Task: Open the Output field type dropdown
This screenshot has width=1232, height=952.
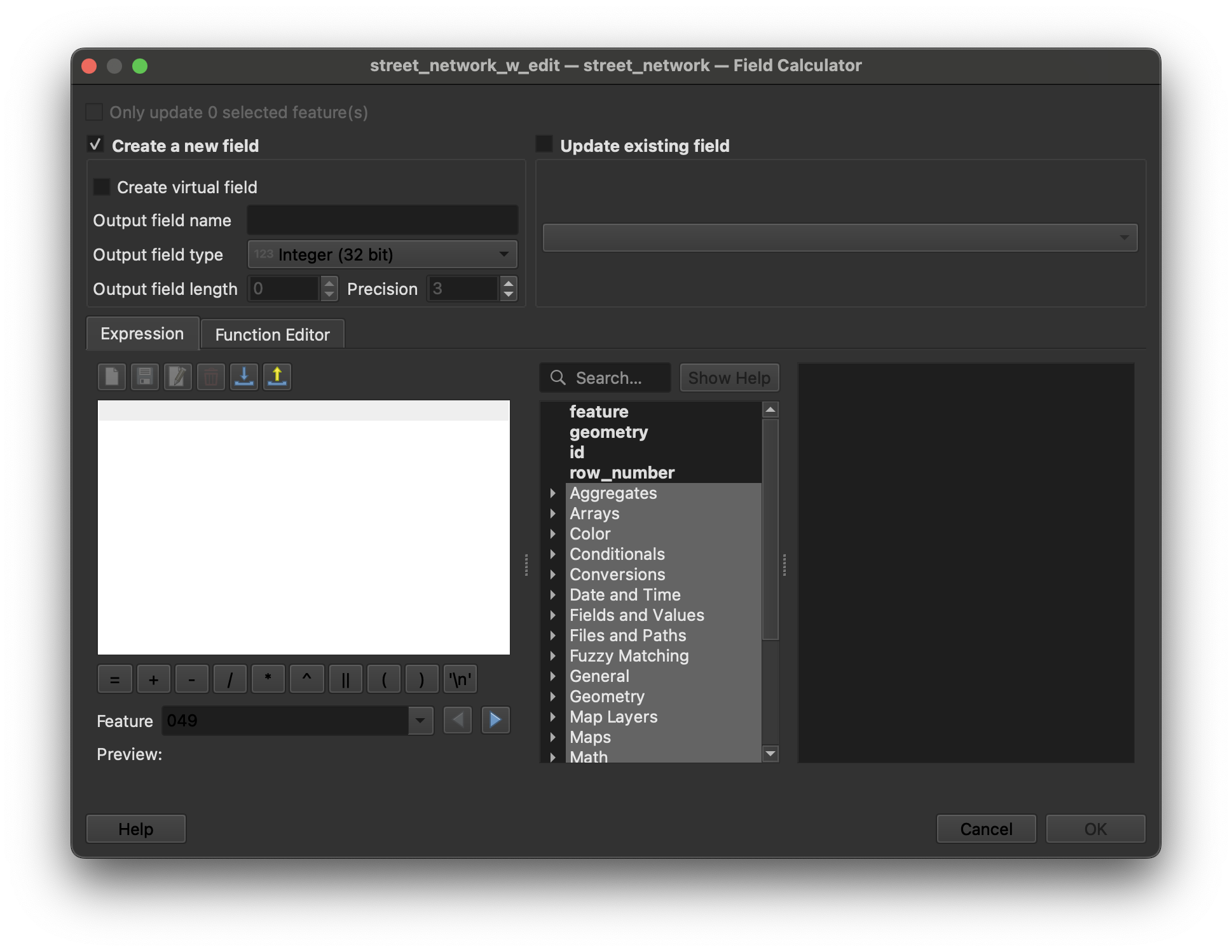Action: click(382, 255)
